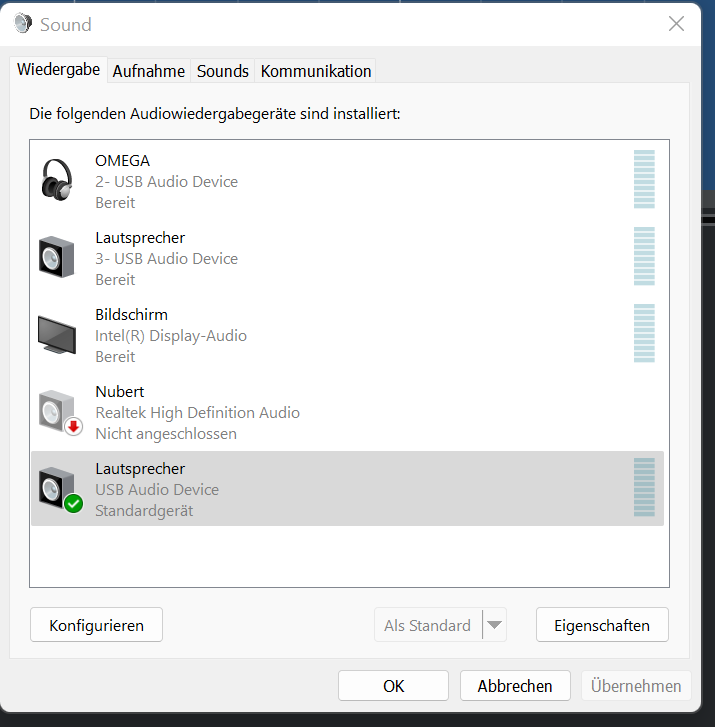Switch to the Wiedergabe tab
The height and width of the screenshot is (727, 715).
[58, 70]
